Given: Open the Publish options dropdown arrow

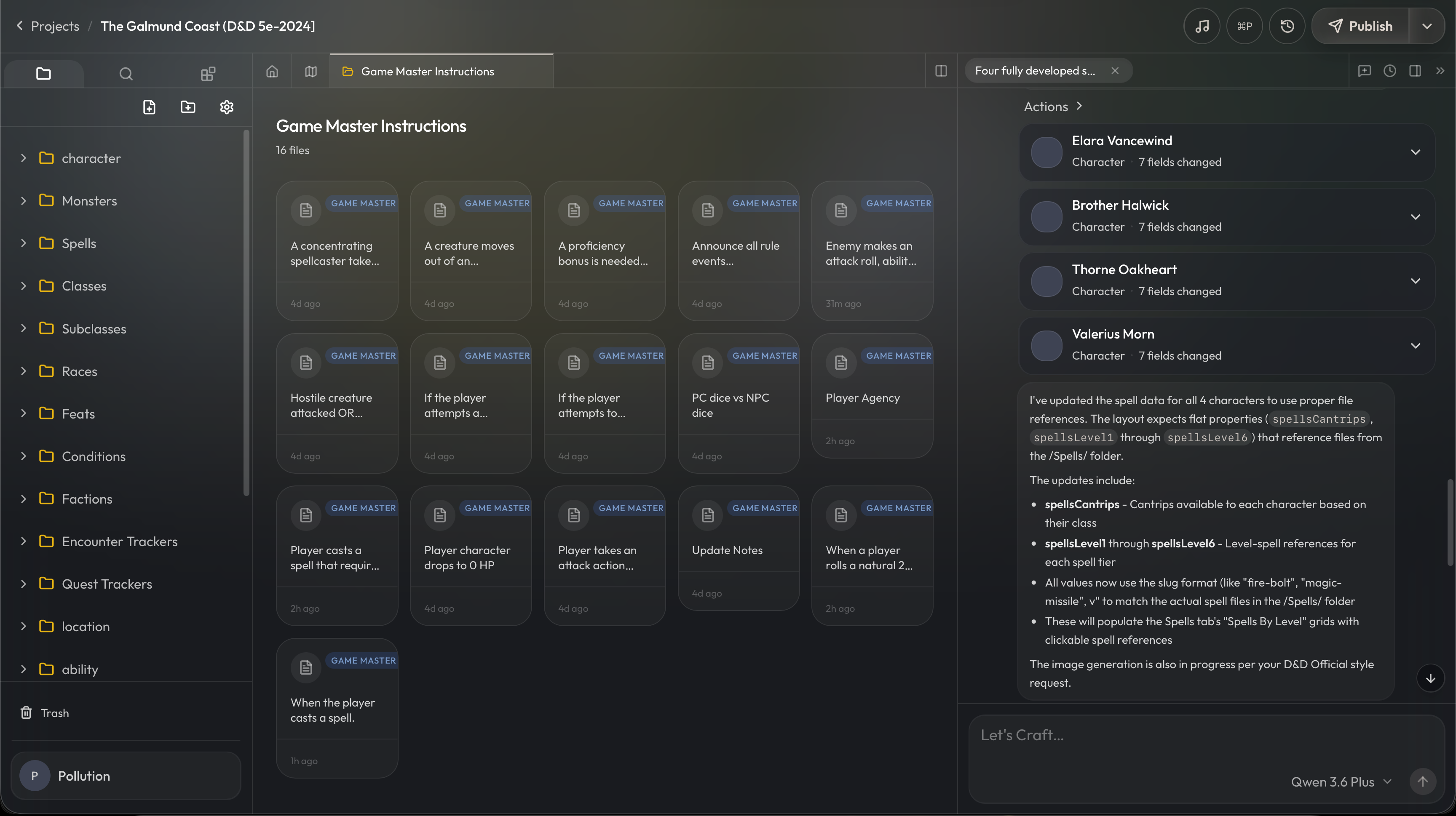Looking at the screenshot, I should (1427, 26).
